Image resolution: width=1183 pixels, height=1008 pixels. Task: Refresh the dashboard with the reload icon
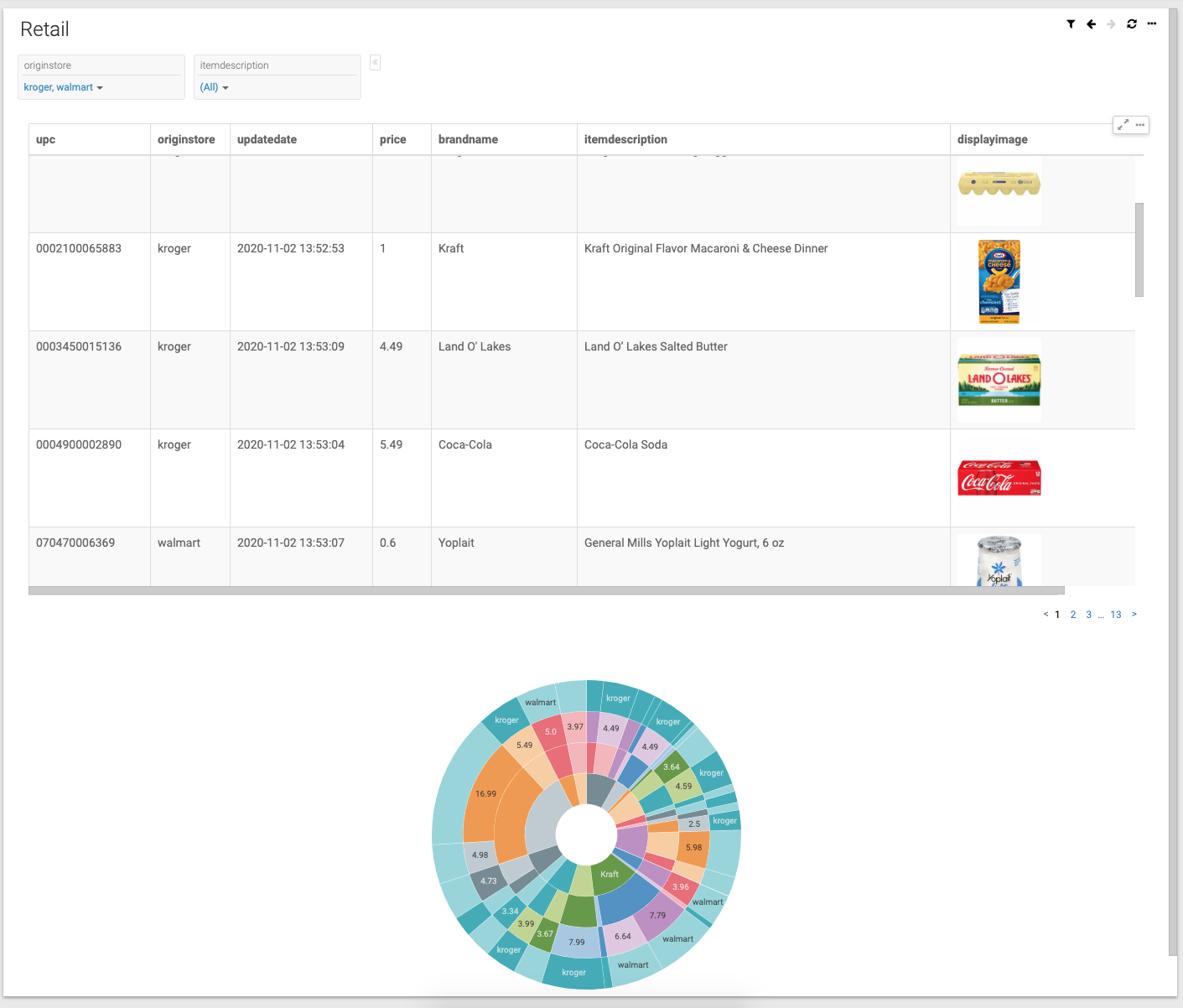[1132, 24]
